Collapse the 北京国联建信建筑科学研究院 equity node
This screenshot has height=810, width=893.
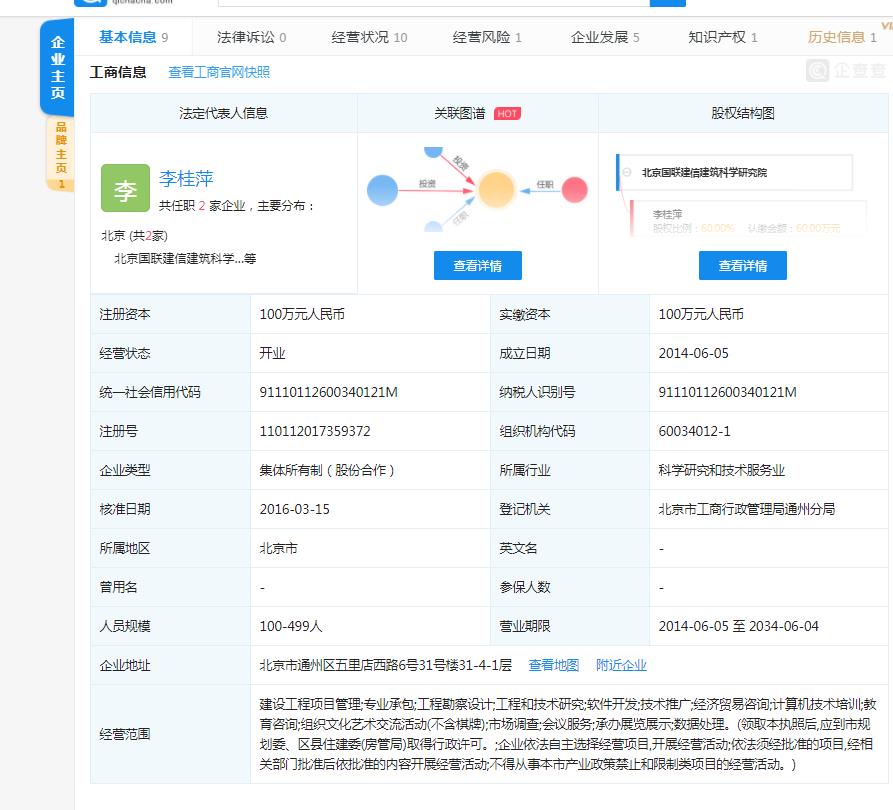[626, 172]
